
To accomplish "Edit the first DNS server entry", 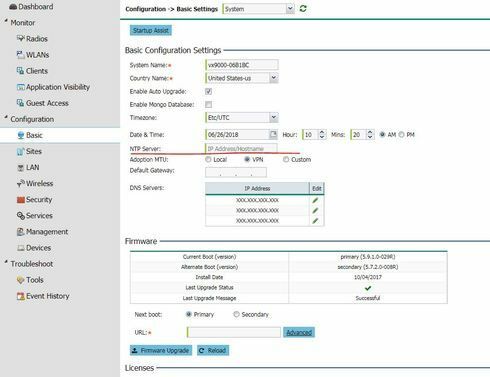I will [315, 200].
